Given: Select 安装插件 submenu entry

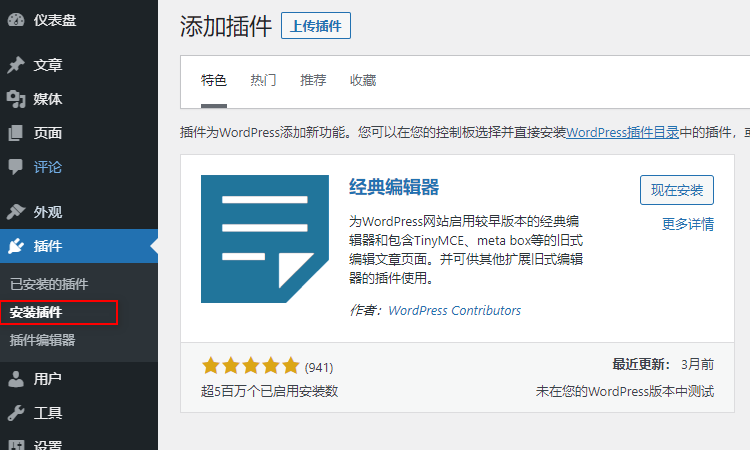Looking at the screenshot, I should 36,312.
